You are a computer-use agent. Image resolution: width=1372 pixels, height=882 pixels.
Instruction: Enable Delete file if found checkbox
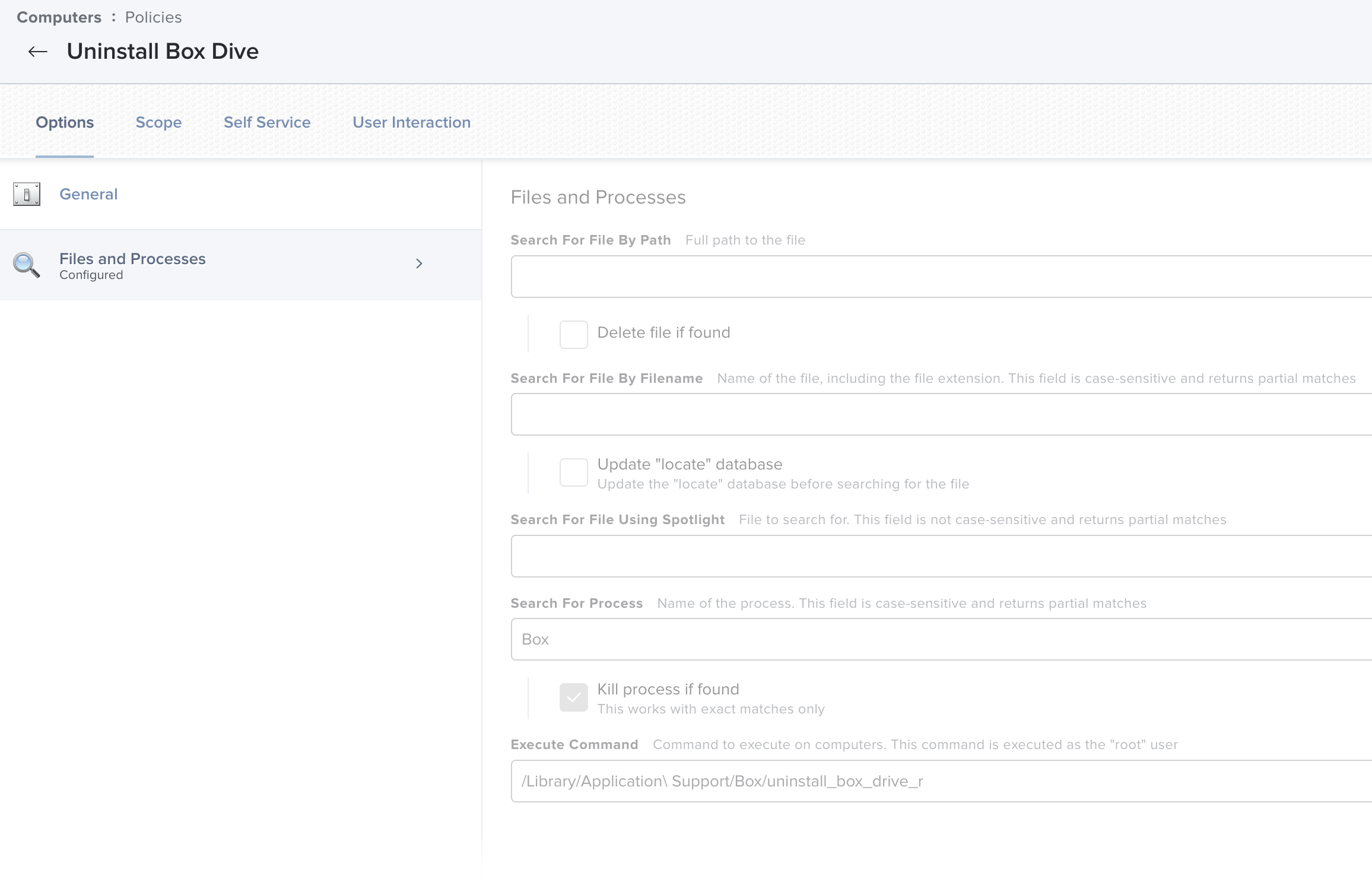pos(573,335)
